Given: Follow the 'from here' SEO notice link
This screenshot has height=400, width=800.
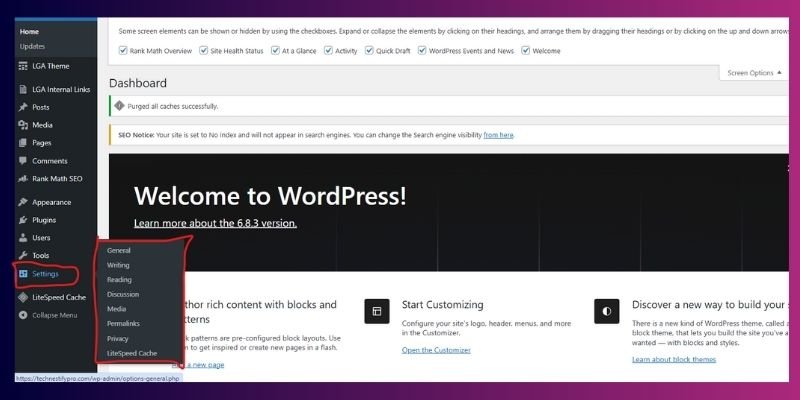Looking at the screenshot, I should click(x=498, y=135).
